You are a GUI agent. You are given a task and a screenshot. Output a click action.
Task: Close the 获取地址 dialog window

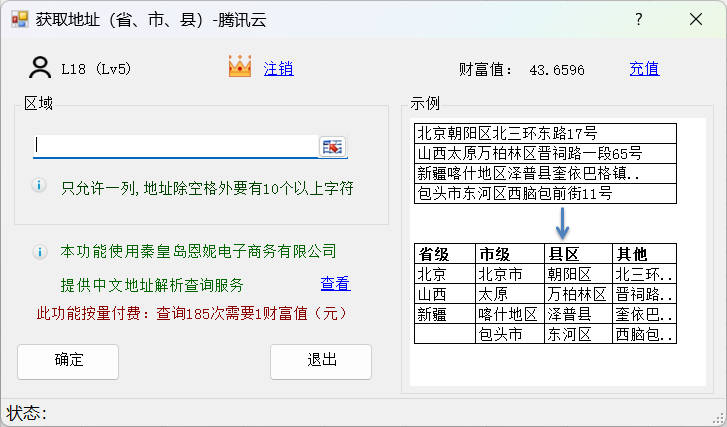[x=695, y=20]
